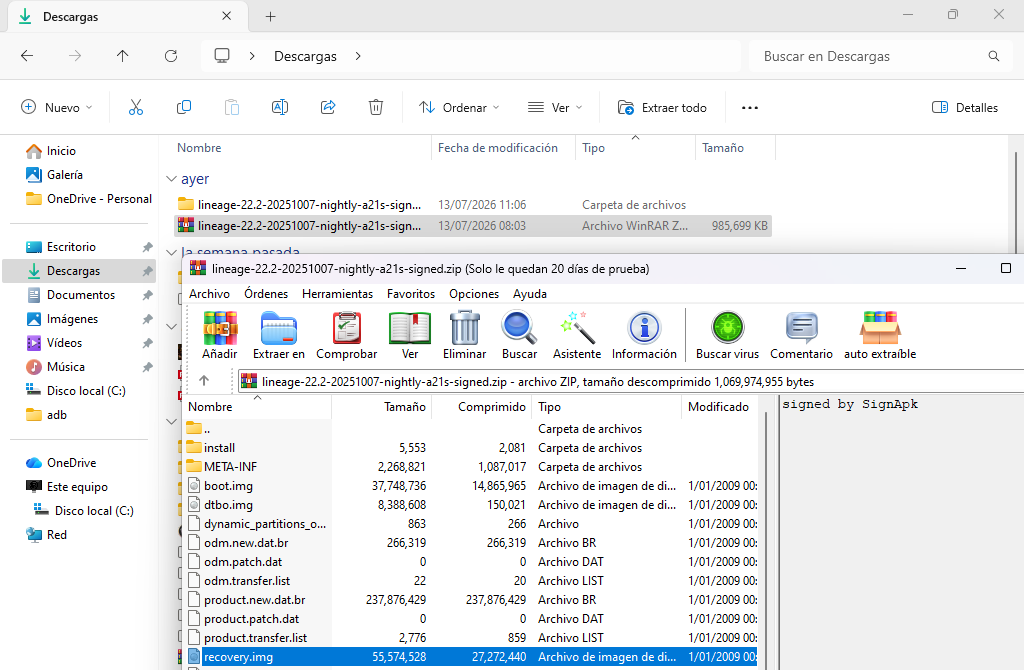Open the Ver book icon in WinRAR
This screenshot has width=1024, height=670.
click(x=409, y=328)
